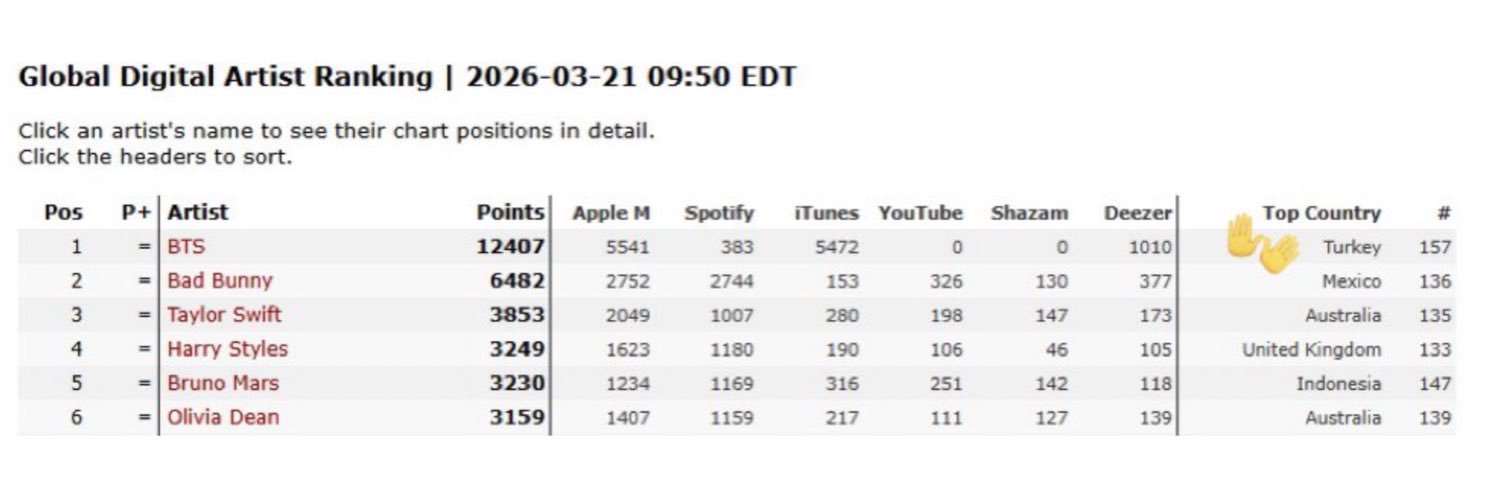Sort by Apple M column
The image size is (1500, 499).
(x=611, y=213)
